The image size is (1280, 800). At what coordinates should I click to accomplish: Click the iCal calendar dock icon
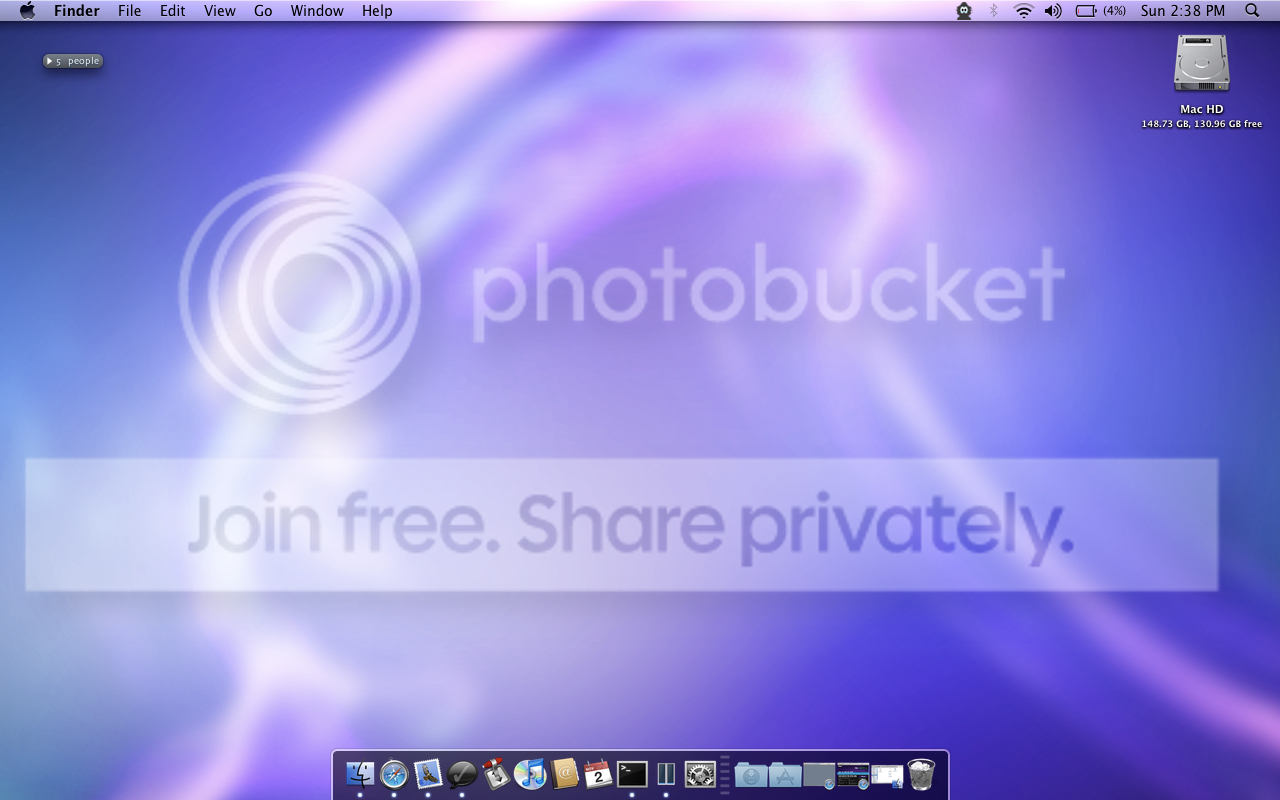(x=598, y=774)
